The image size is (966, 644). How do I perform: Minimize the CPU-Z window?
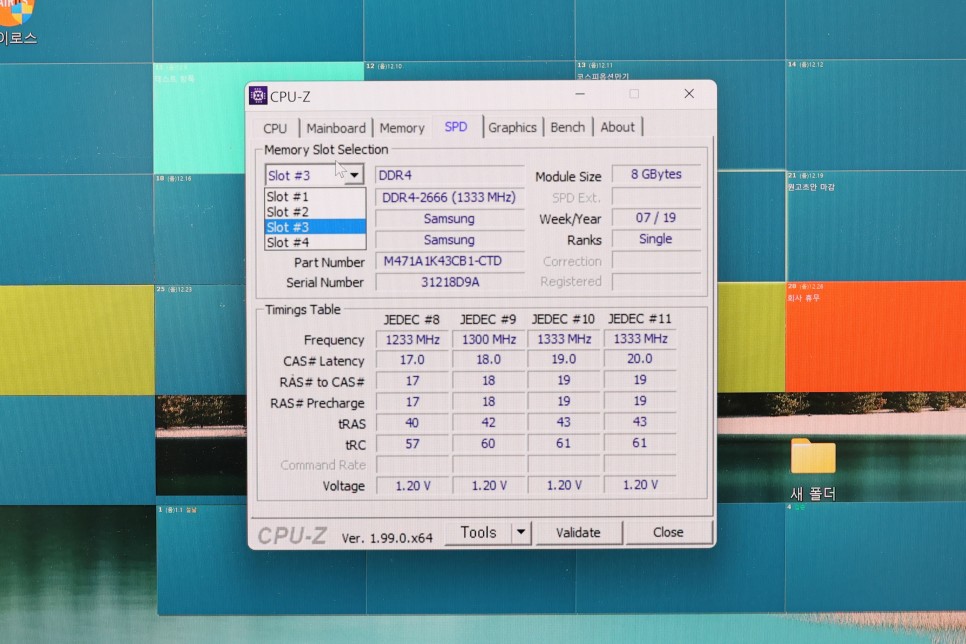click(x=580, y=94)
